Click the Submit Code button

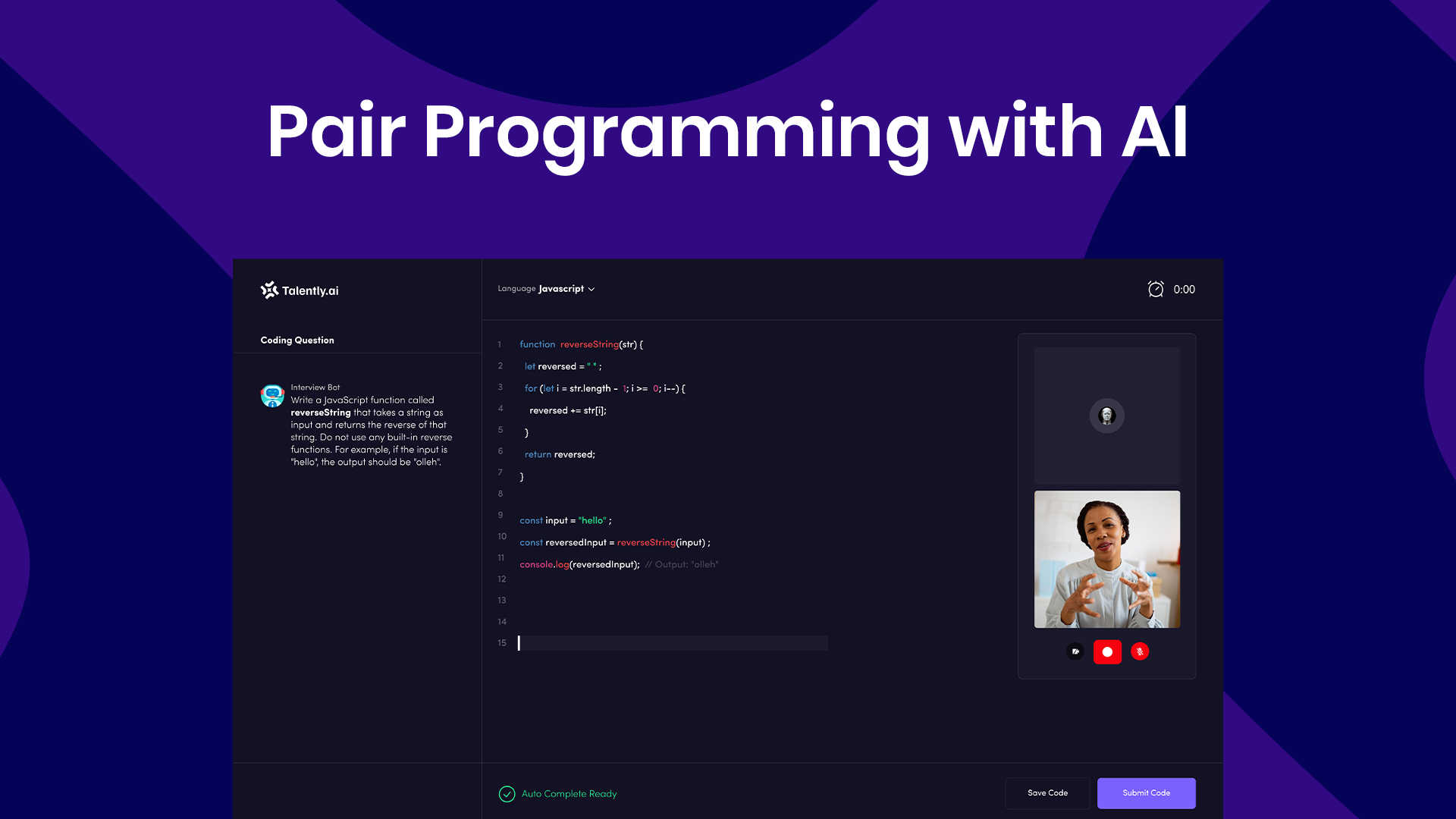tap(1145, 792)
